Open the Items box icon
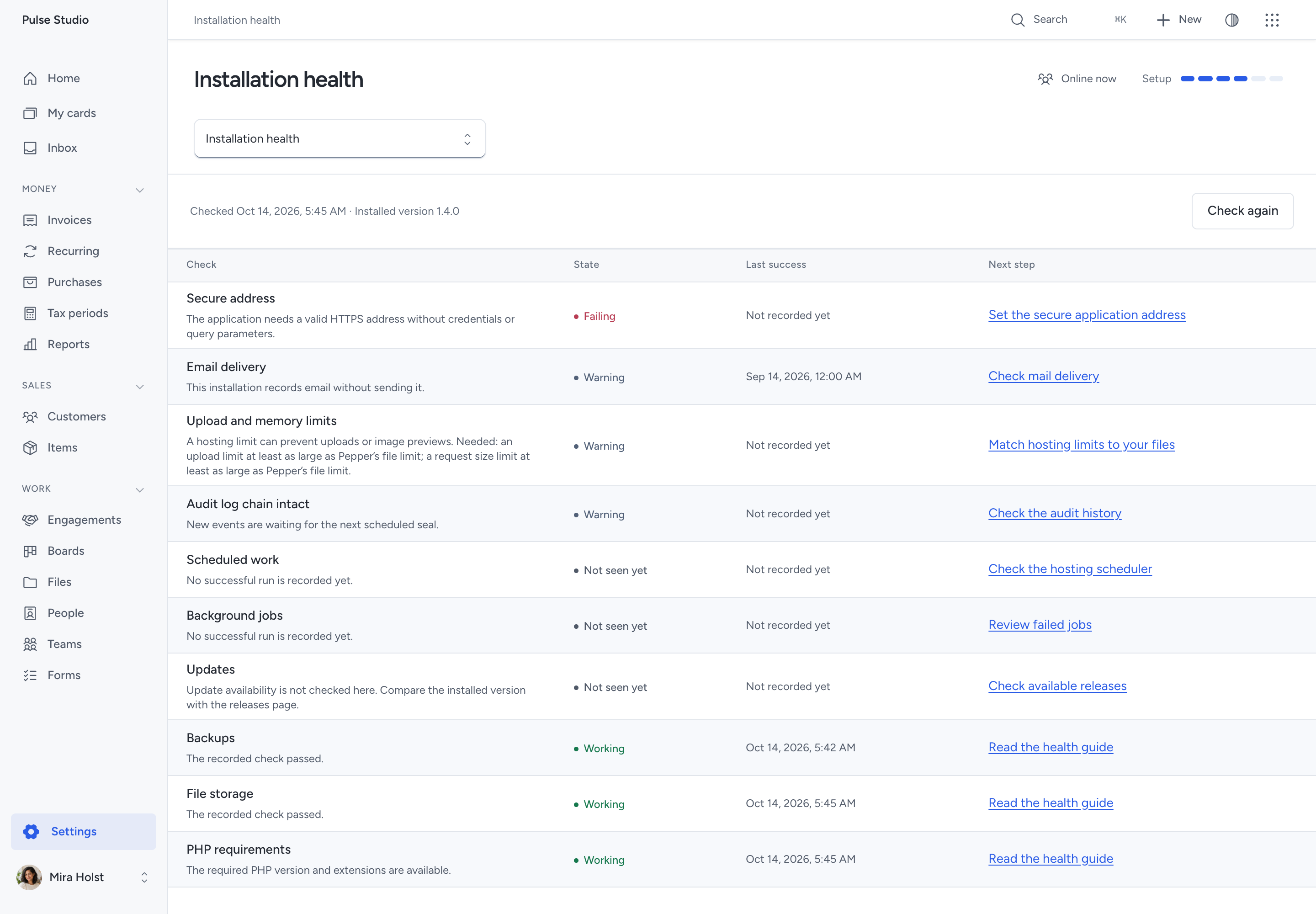Screen dimensions: 1316x914 coord(30,447)
